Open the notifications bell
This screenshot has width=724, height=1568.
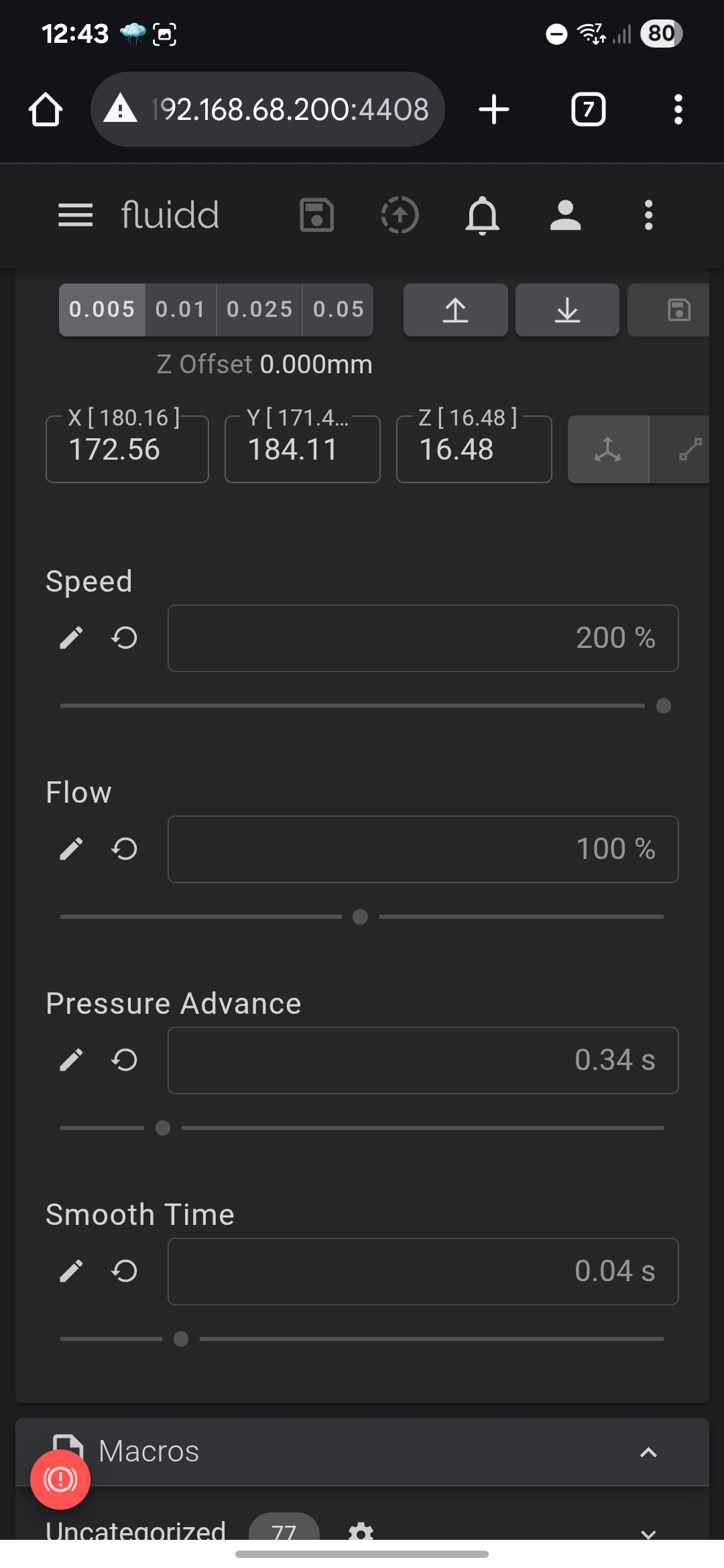[x=483, y=216]
